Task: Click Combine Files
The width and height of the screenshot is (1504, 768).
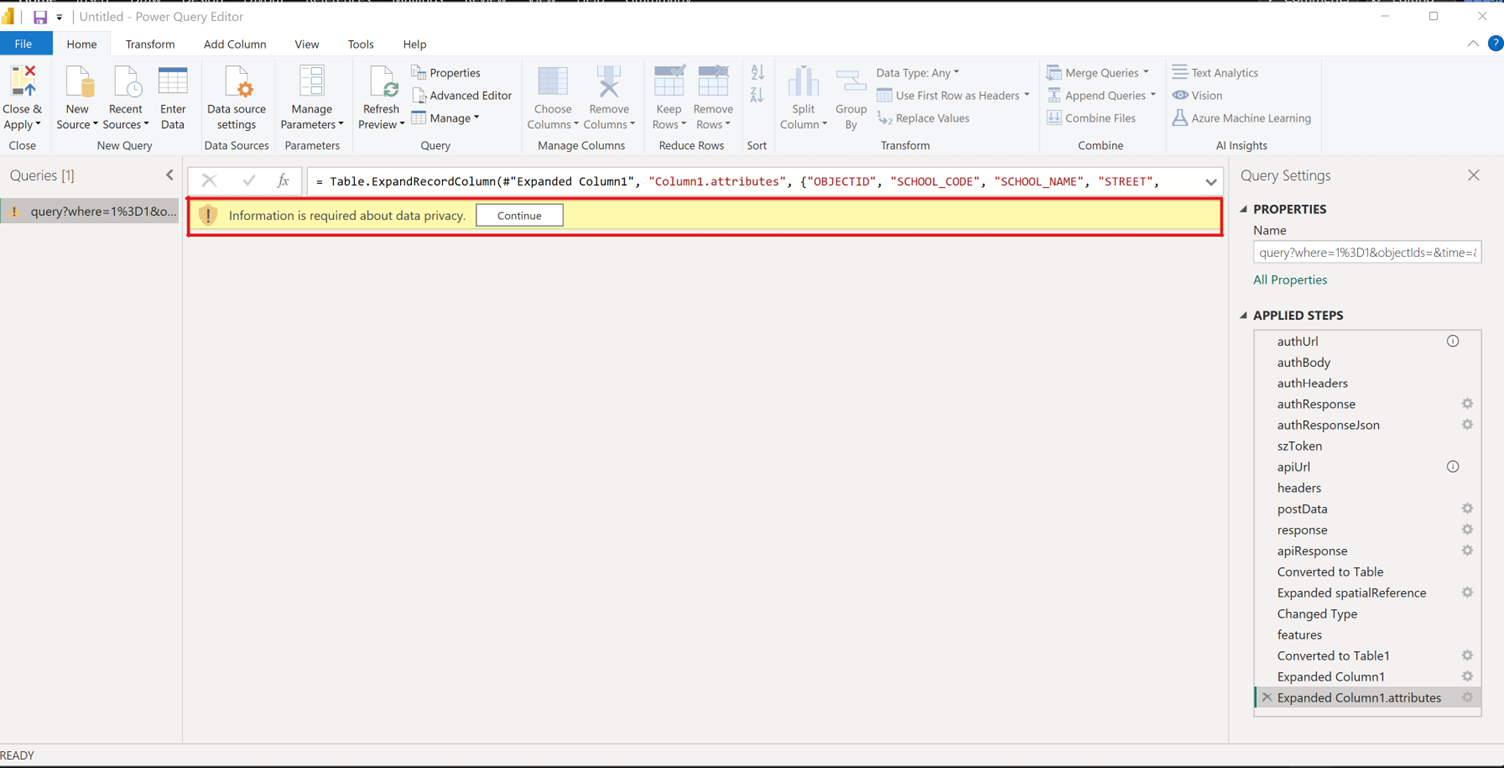Action: (1091, 118)
